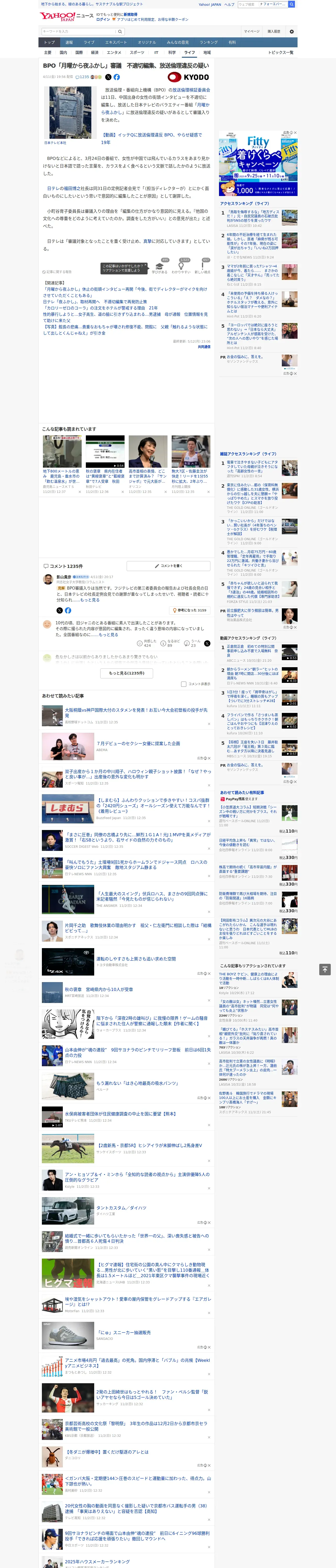Click the scroll-to-top arrow button
The width and height of the screenshot is (336, 1568).
(324, 969)
